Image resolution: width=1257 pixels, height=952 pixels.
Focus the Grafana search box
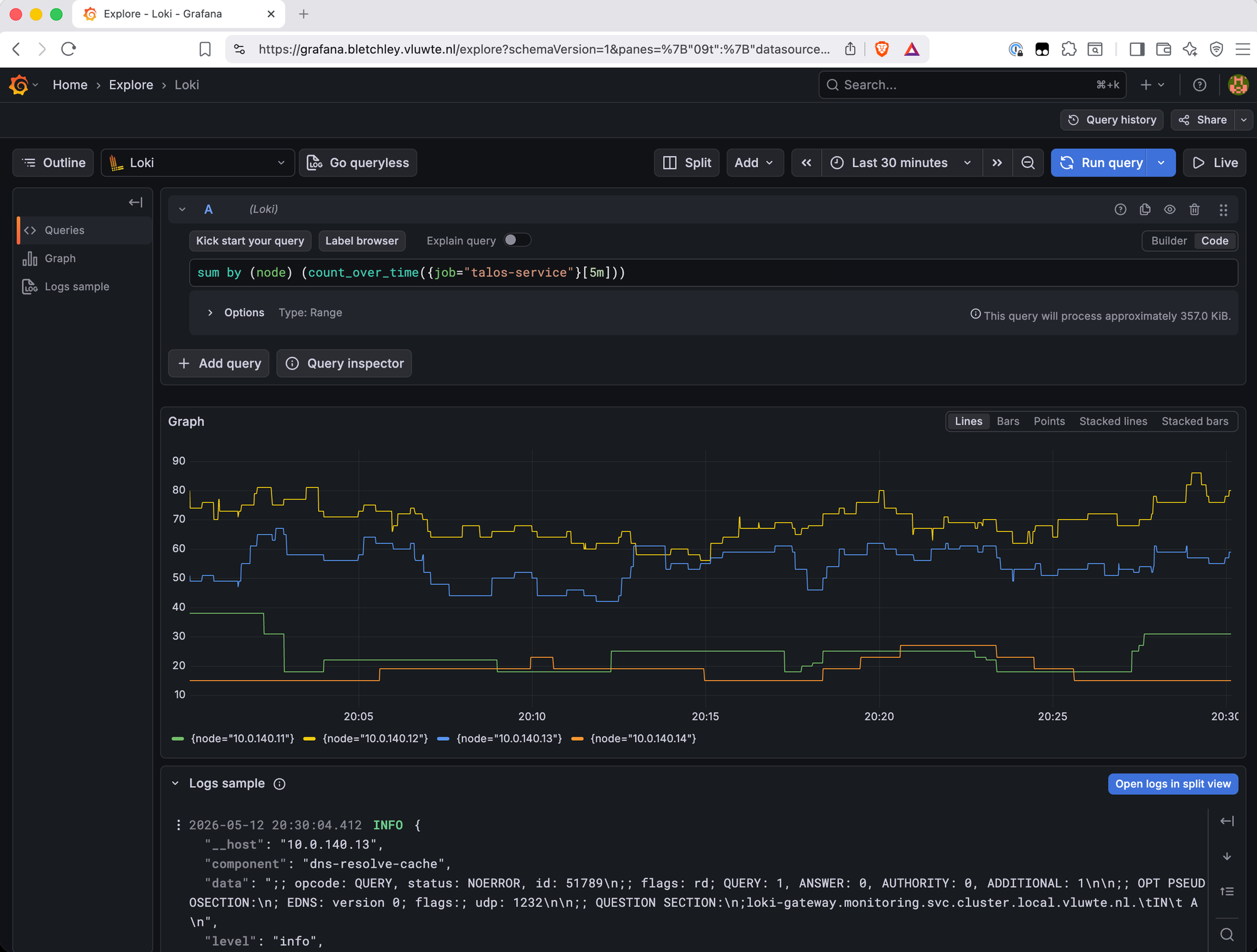click(x=972, y=85)
